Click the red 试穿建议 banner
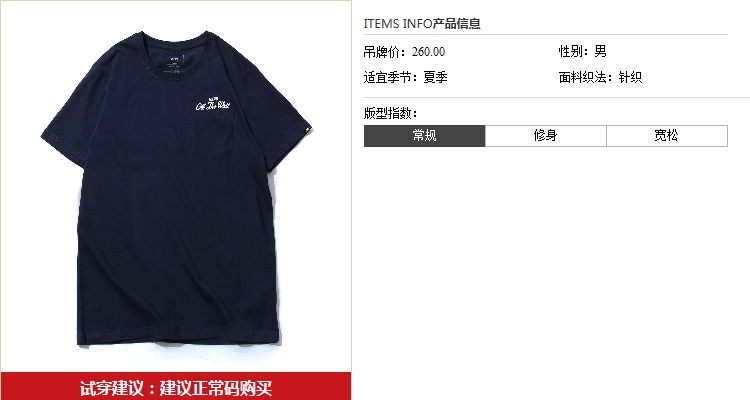Image resolution: width=750 pixels, height=400 pixels. click(176, 386)
